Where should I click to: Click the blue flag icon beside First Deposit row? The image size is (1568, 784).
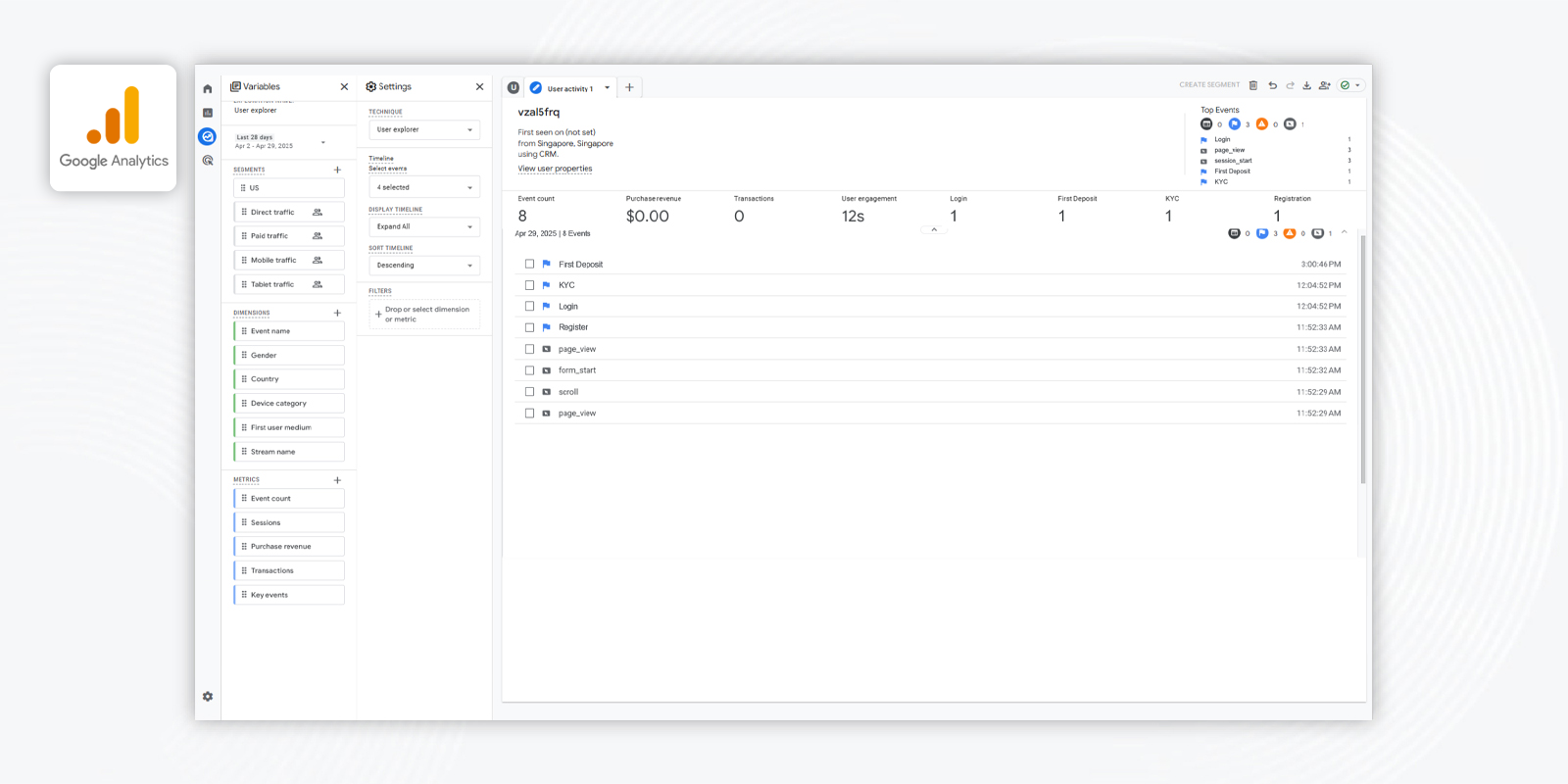pos(546,264)
